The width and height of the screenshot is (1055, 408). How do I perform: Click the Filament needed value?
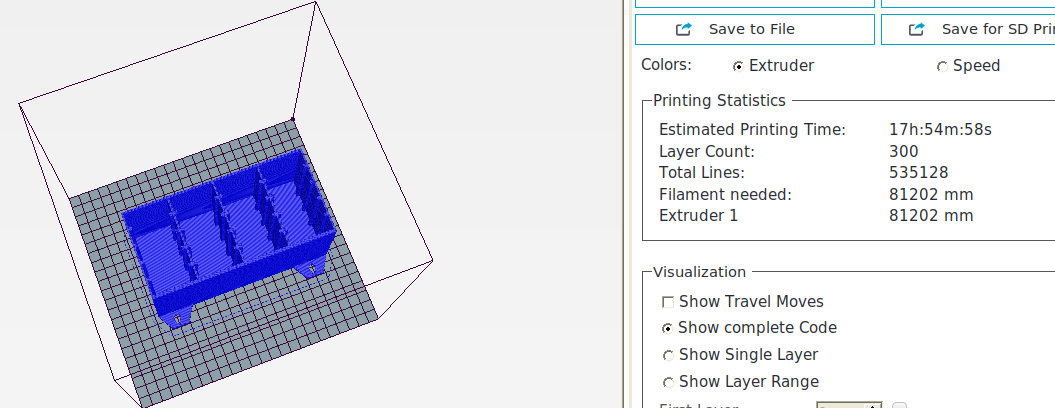[930, 194]
